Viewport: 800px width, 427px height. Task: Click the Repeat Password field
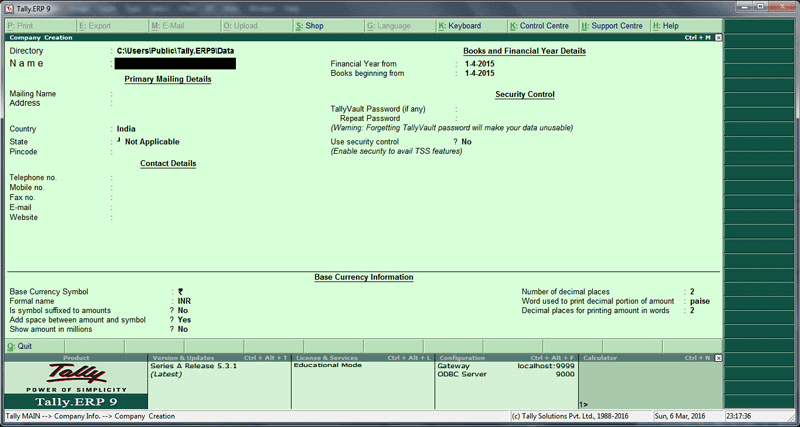[x=510, y=118]
